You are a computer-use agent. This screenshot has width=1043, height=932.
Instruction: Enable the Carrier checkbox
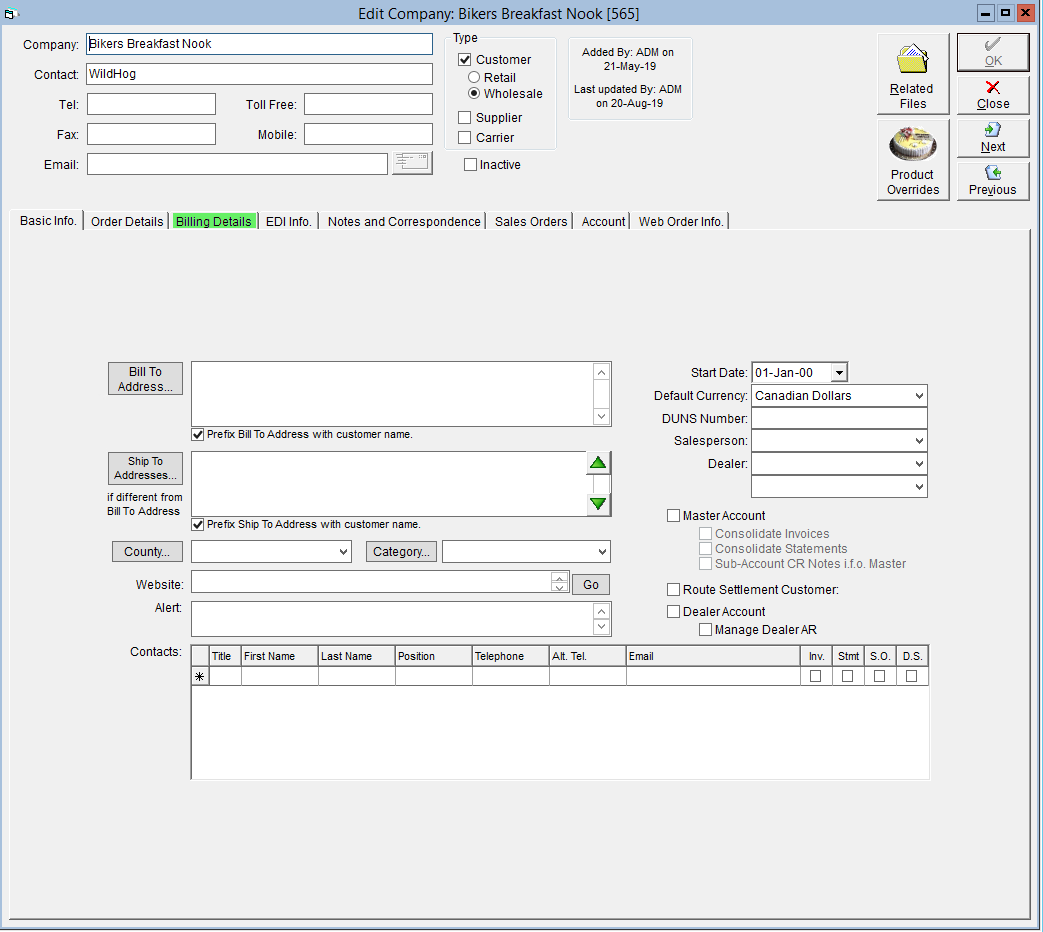(465, 137)
